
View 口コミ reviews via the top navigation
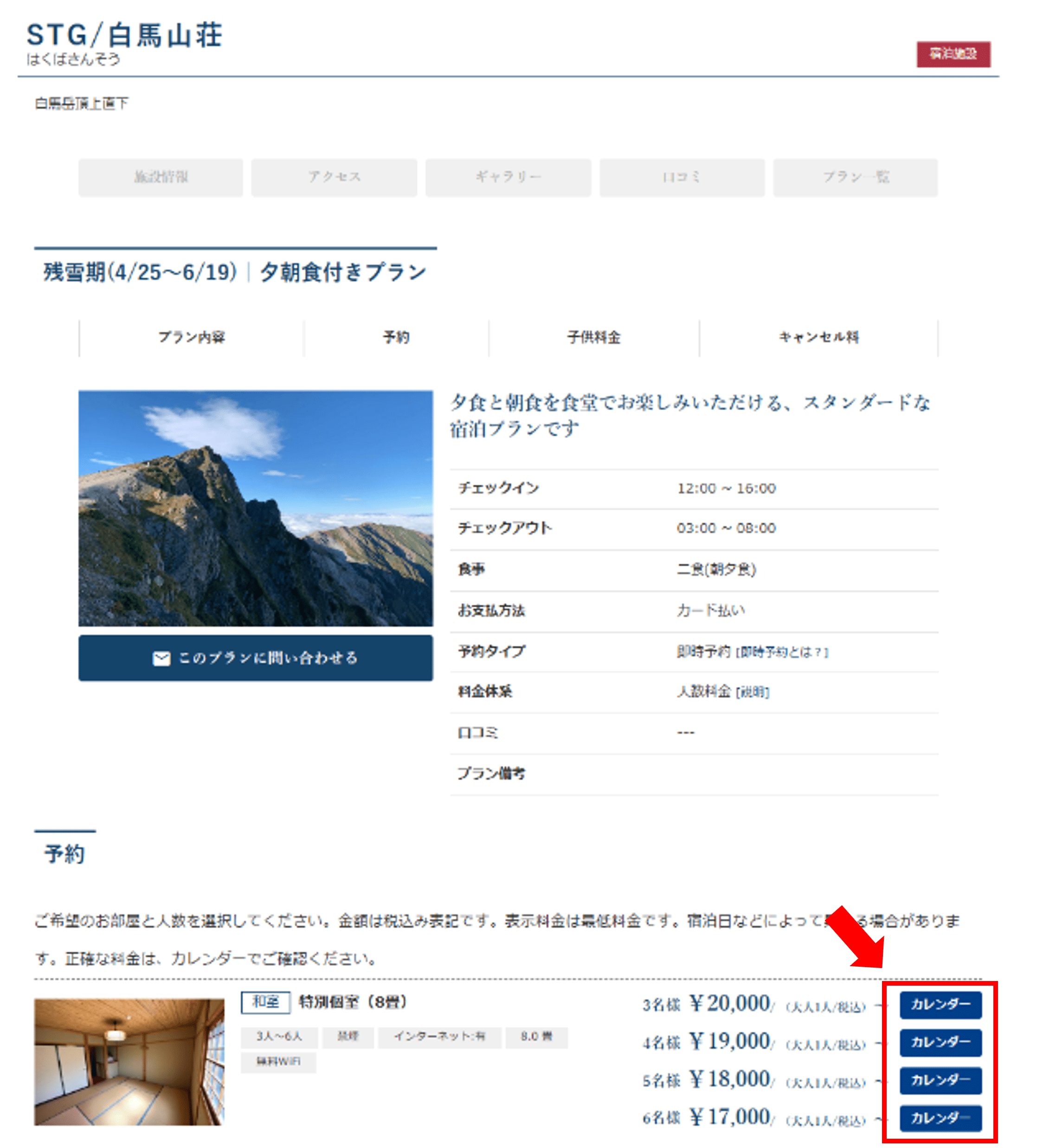click(682, 177)
